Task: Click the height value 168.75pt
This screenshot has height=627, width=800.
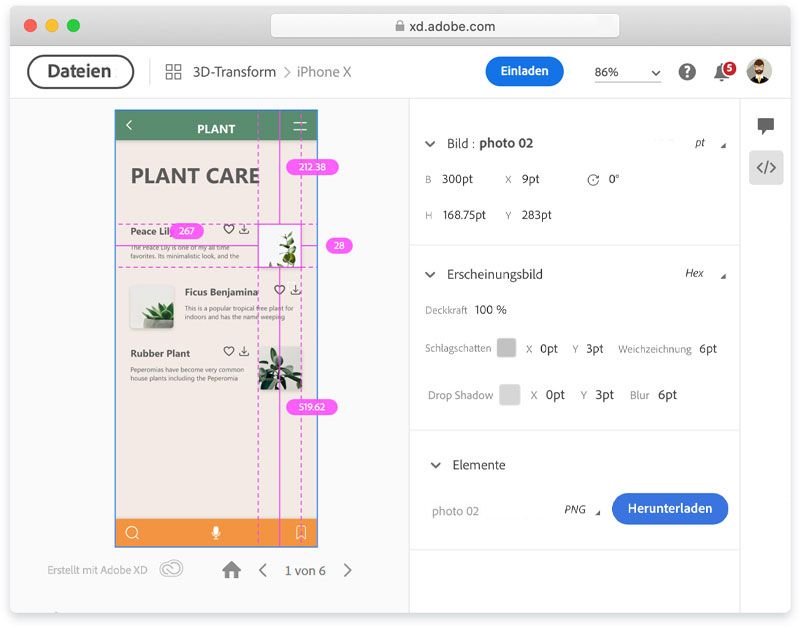Action: (x=464, y=215)
